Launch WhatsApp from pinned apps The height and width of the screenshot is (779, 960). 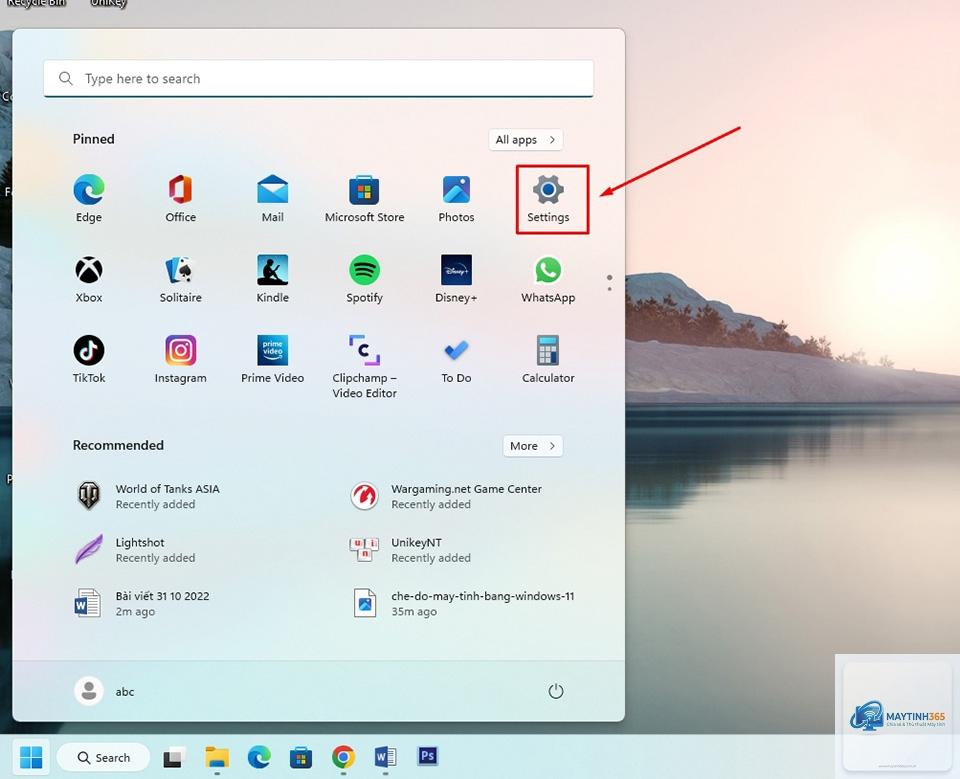548,279
